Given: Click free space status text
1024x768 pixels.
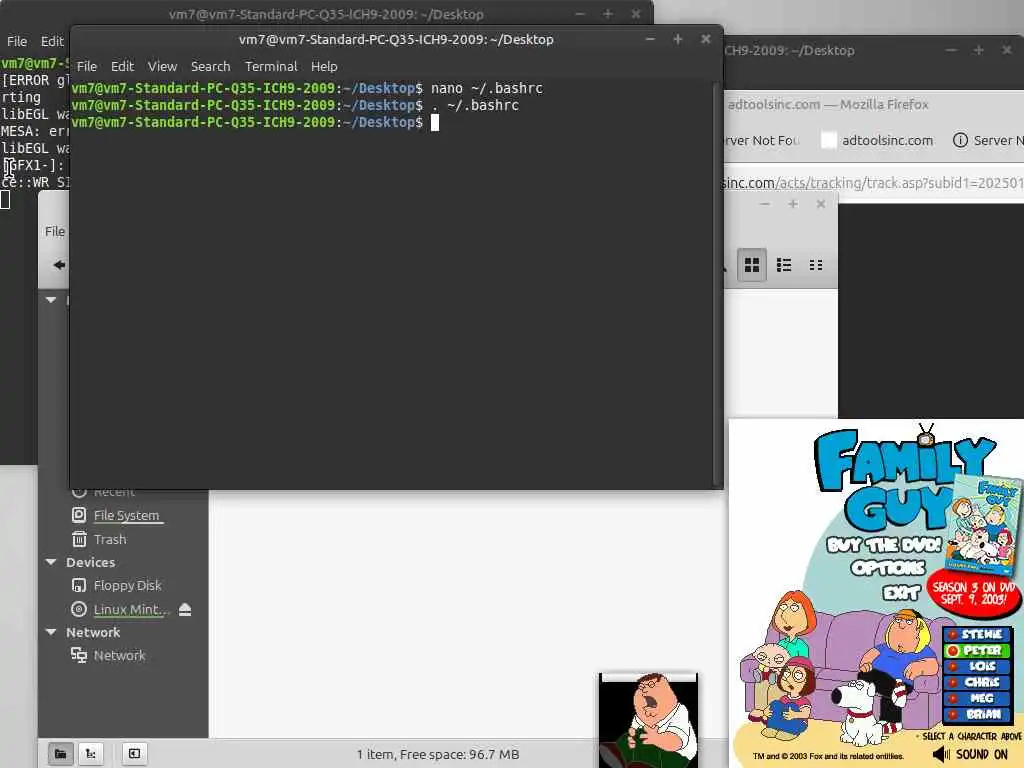Looking at the screenshot, I should pos(438,754).
